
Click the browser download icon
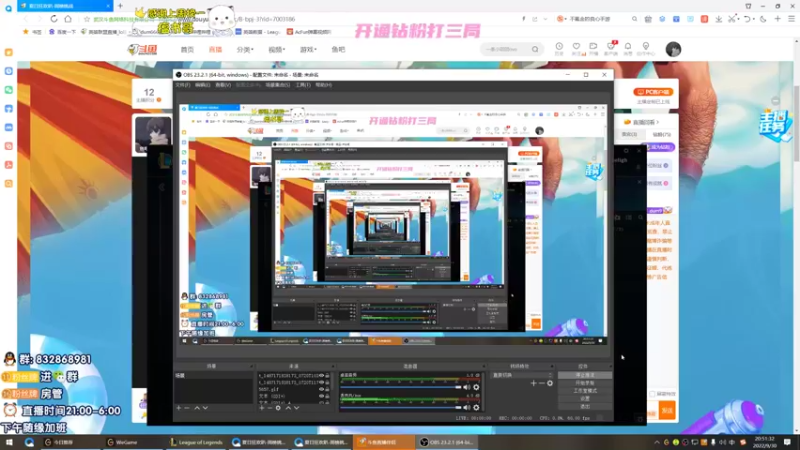point(718,19)
